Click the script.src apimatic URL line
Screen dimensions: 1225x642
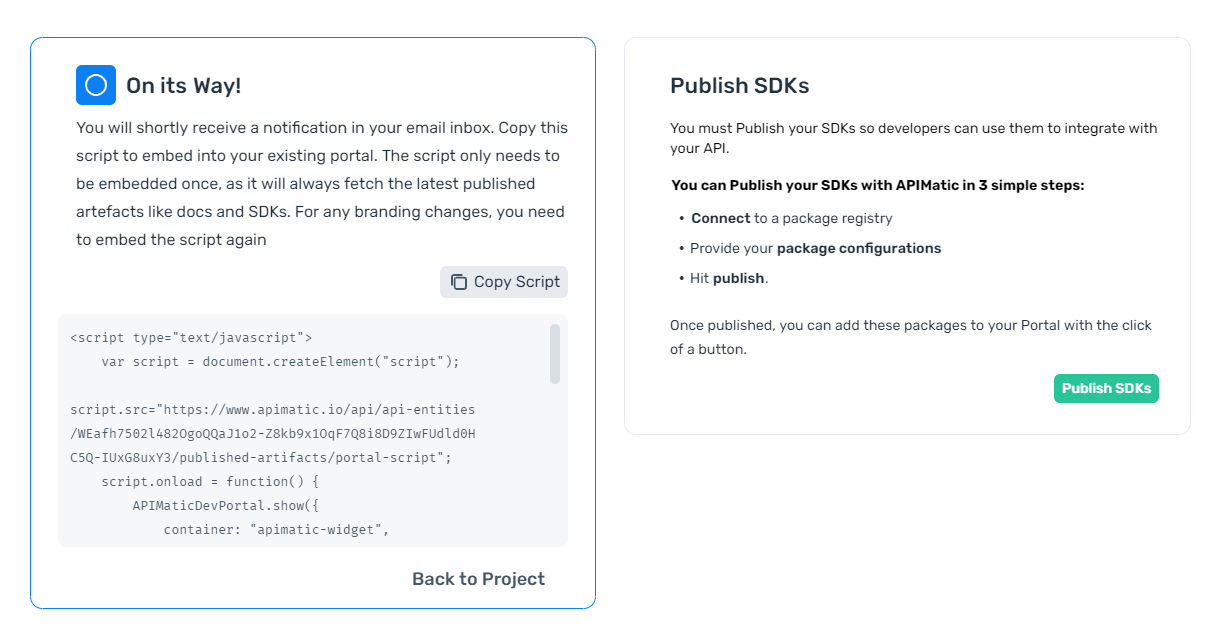273,410
